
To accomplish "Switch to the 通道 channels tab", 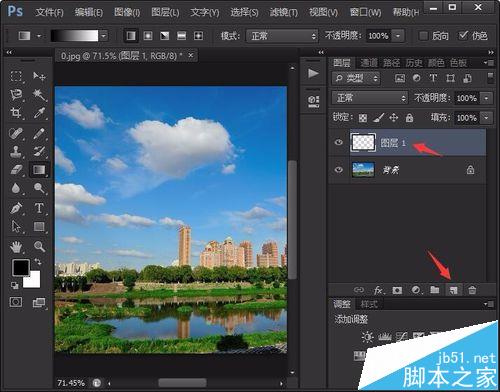I will pos(369,63).
